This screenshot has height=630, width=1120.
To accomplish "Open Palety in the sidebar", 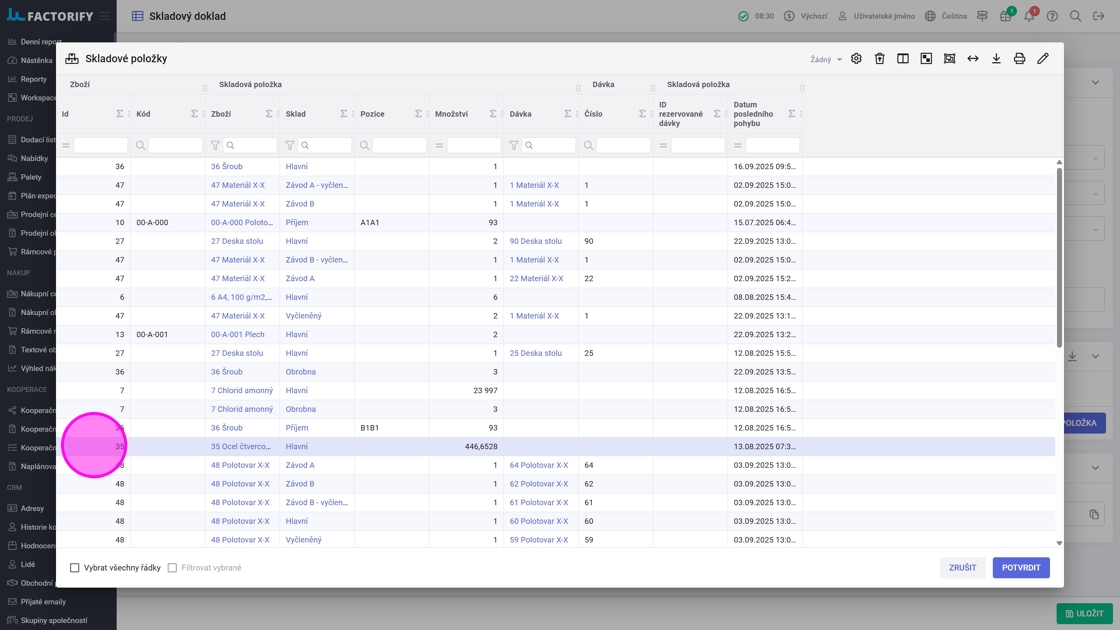I will (31, 177).
